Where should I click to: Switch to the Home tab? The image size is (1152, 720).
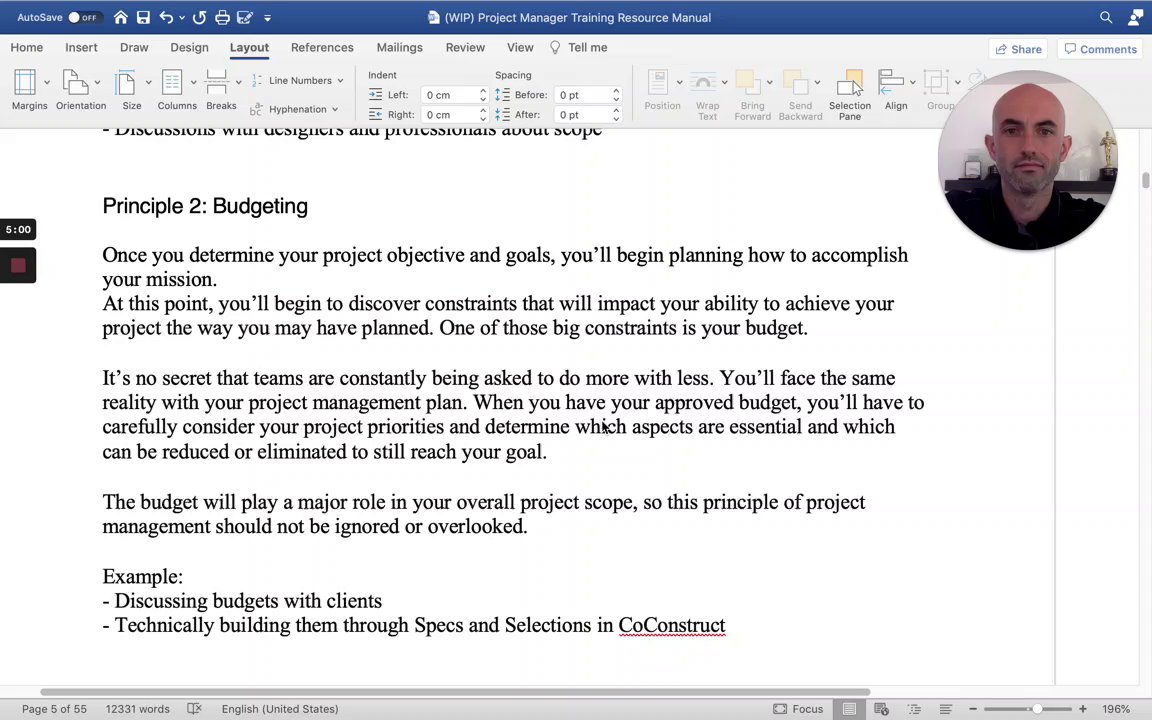click(x=26, y=47)
